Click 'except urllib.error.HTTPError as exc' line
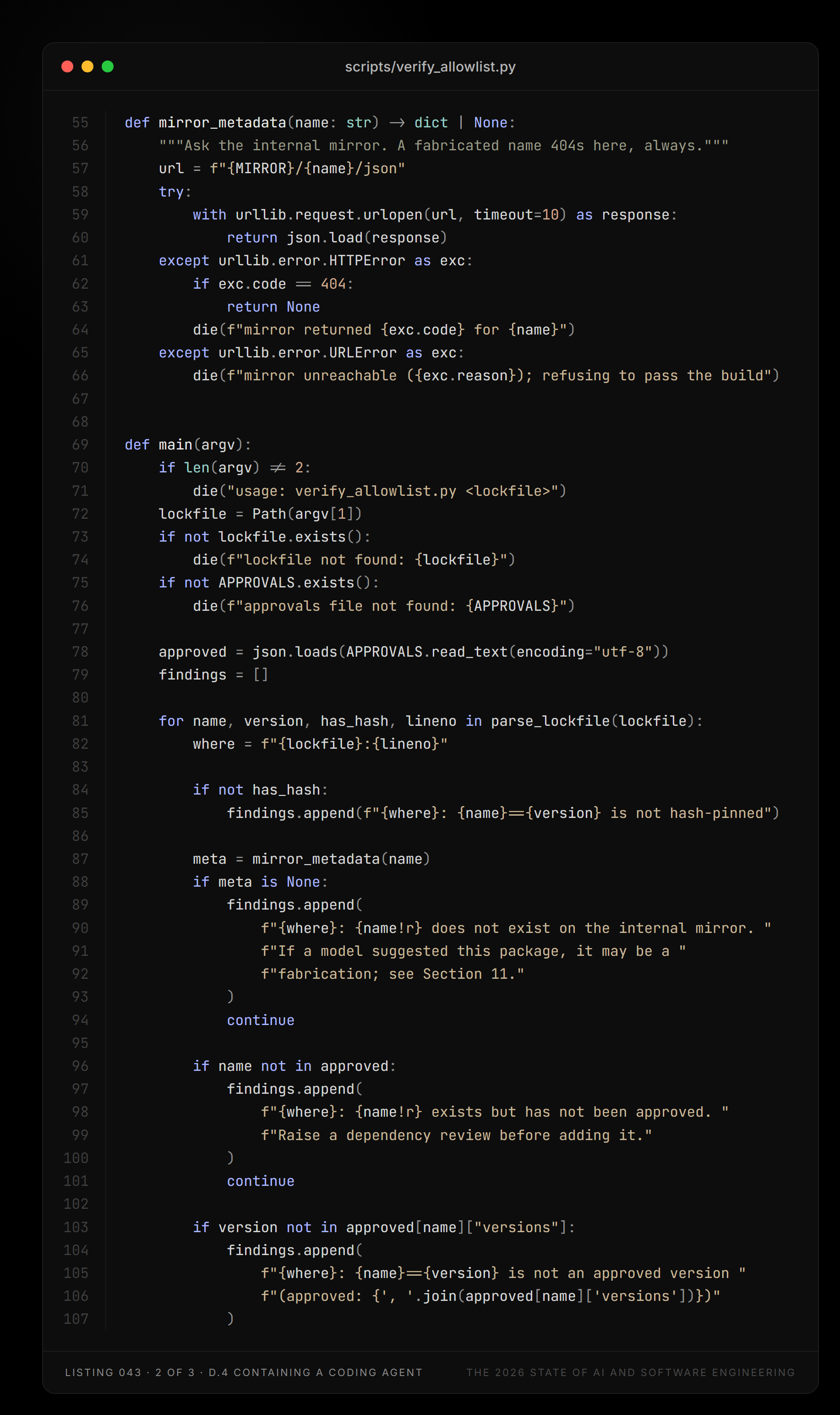The width and height of the screenshot is (840, 1415). [x=316, y=260]
